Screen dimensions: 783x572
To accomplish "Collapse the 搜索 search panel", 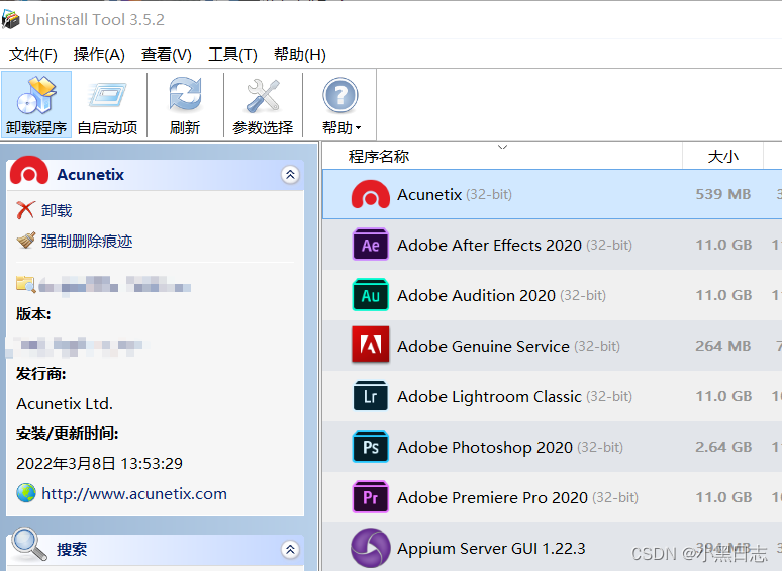I will [x=290, y=550].
